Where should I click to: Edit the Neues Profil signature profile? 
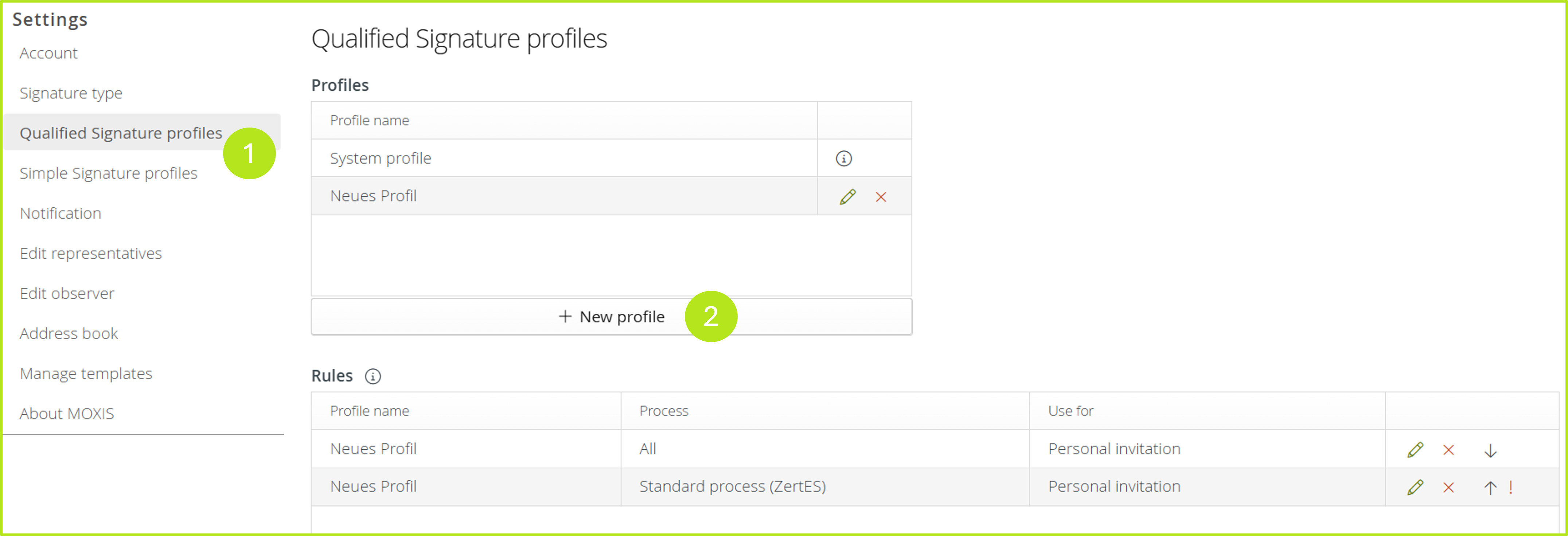847,196
